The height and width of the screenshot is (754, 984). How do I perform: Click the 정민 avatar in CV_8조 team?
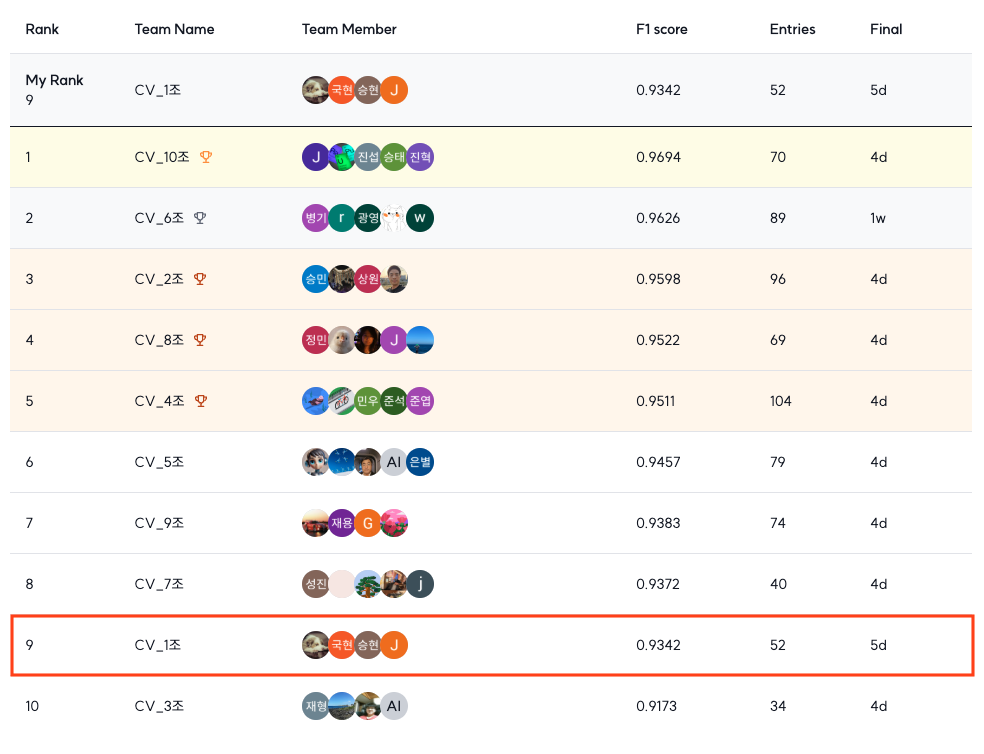316,340
